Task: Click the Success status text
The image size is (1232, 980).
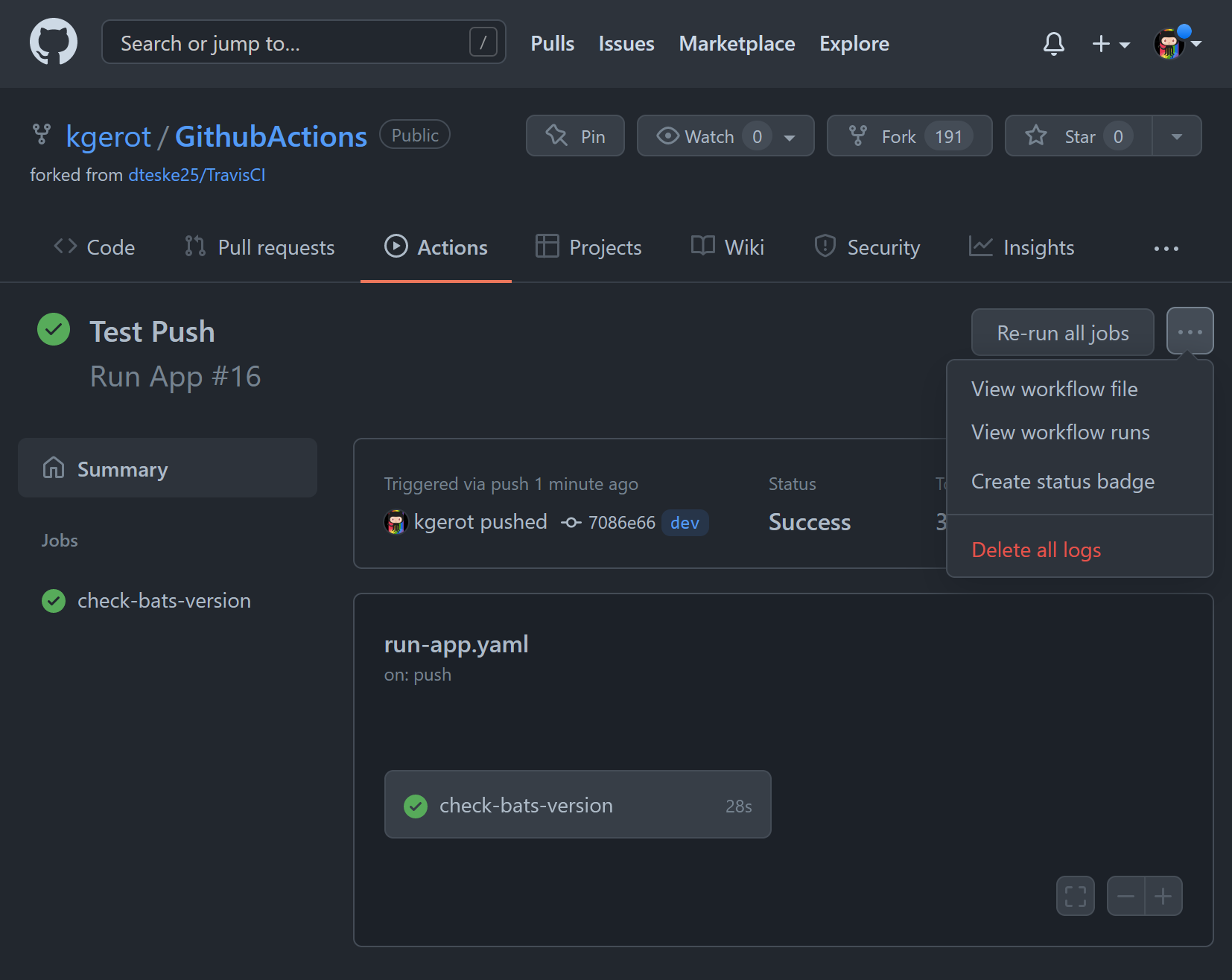Action: tap(809, 522)
